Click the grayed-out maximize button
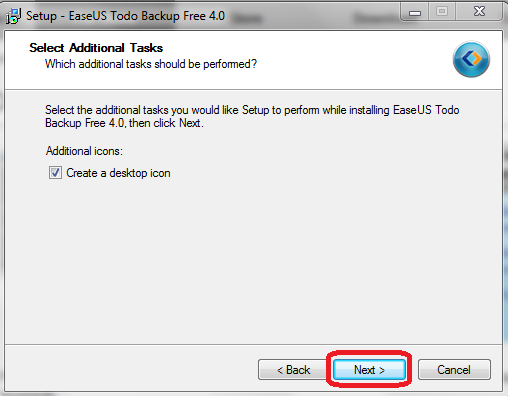508x396 pixels. tap(442, 12)
